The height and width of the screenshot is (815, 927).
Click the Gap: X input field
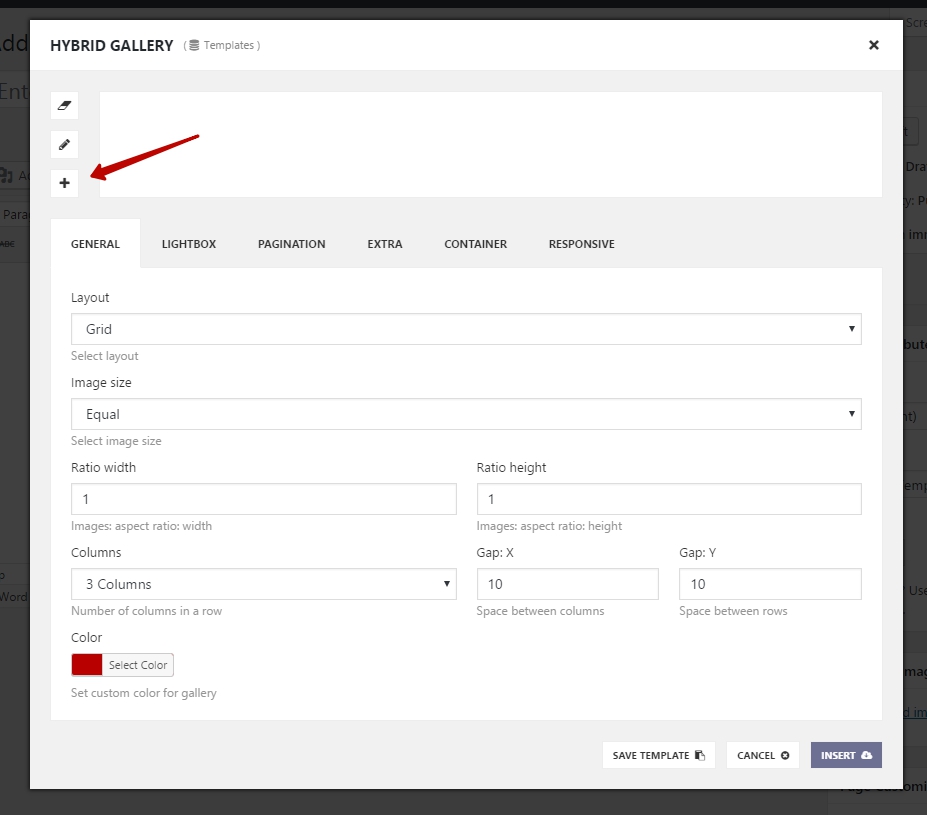point(568,584)
